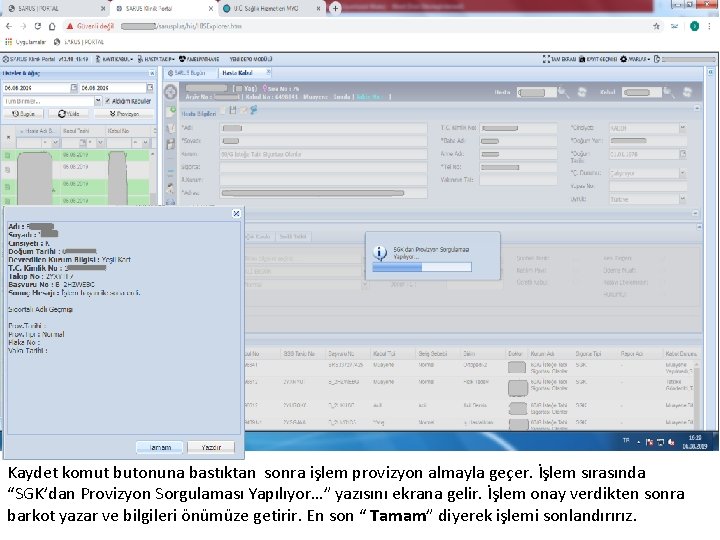Open the YENİ DEPO MODÜLÜ menu
720x540 pixels.
click(251, 59)
